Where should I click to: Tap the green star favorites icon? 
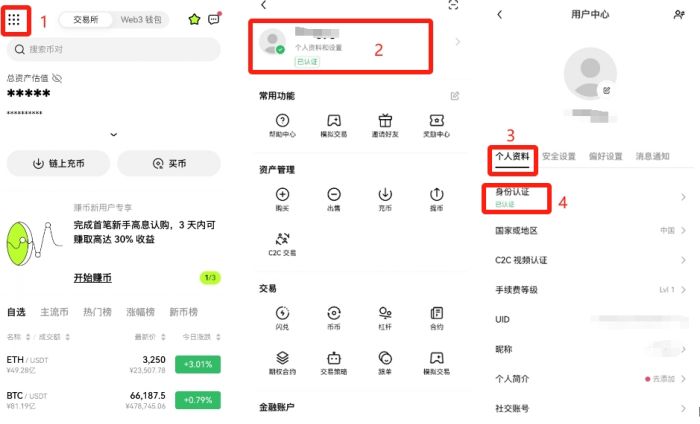pos(194,19)
